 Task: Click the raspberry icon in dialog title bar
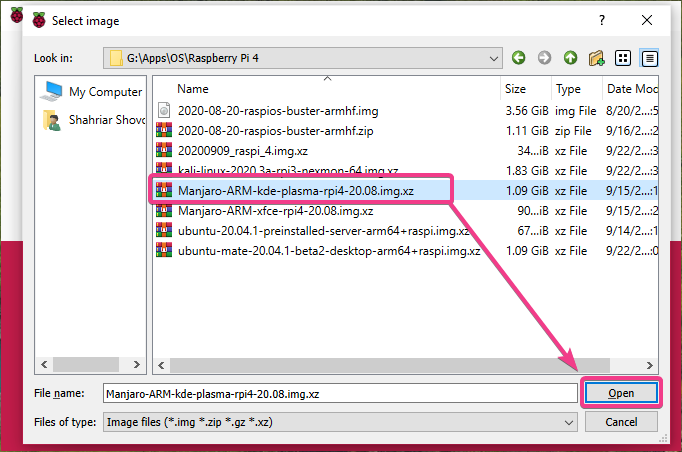39,20
